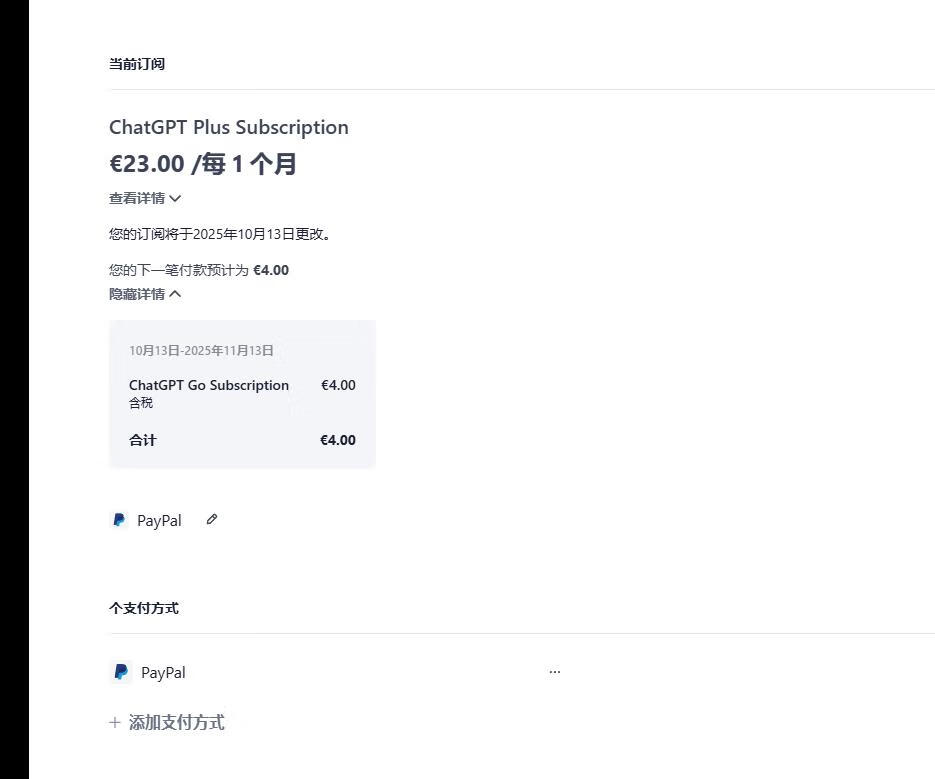The width and height of the screenshot is (935, 779).
Task: Click the pencil edit icon beside PayPal
Action: [211, 519]
